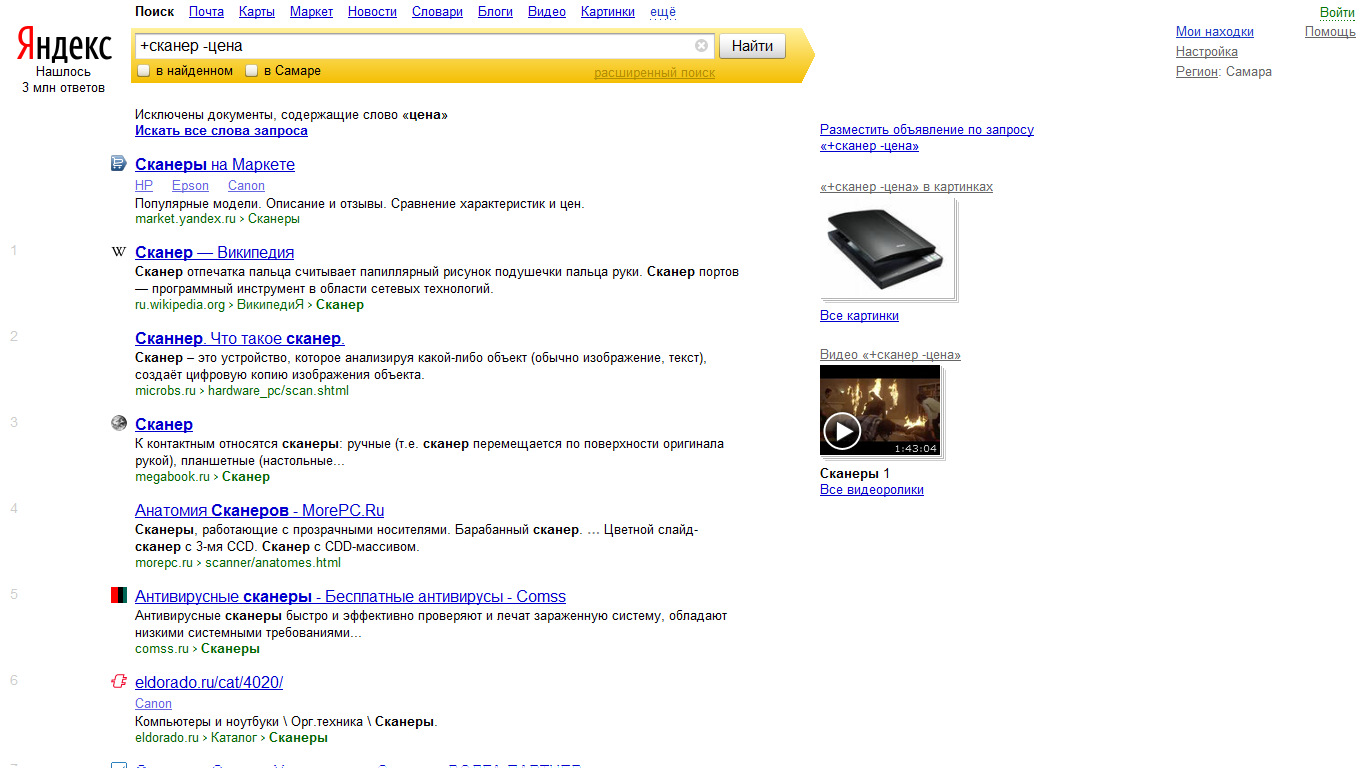
Task: Open 'Сканнер. Что такое сканер.' result
Action: tap(240, 339)
